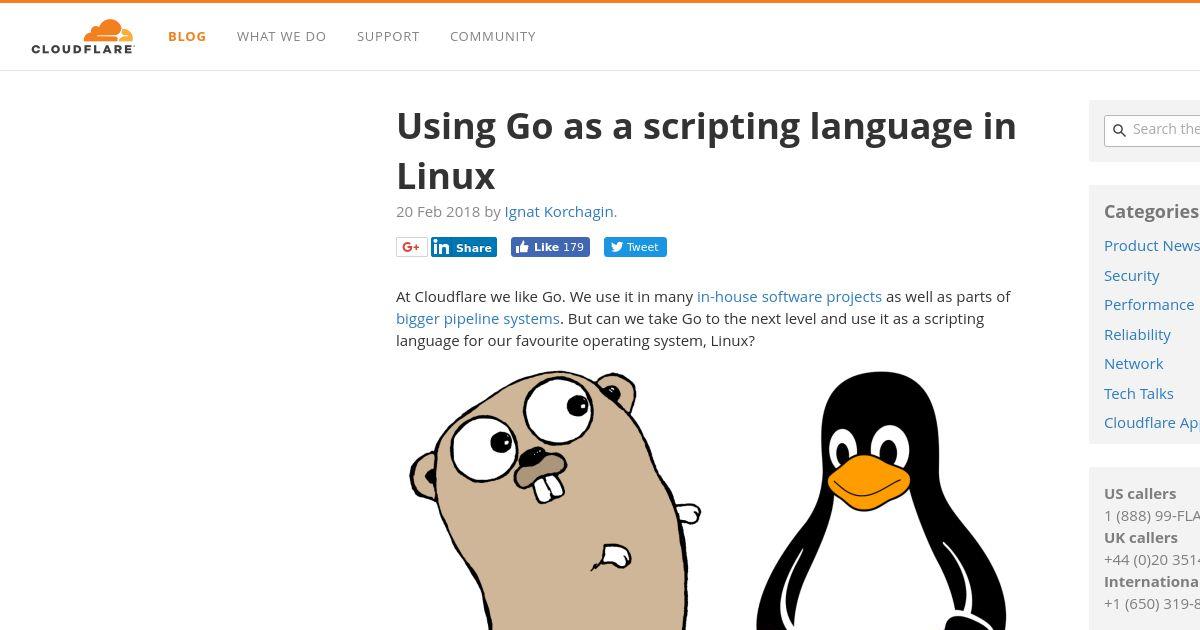Tweet this article via Twitter button
This screenshot has height=630, width=1200.
pos(635,247)
